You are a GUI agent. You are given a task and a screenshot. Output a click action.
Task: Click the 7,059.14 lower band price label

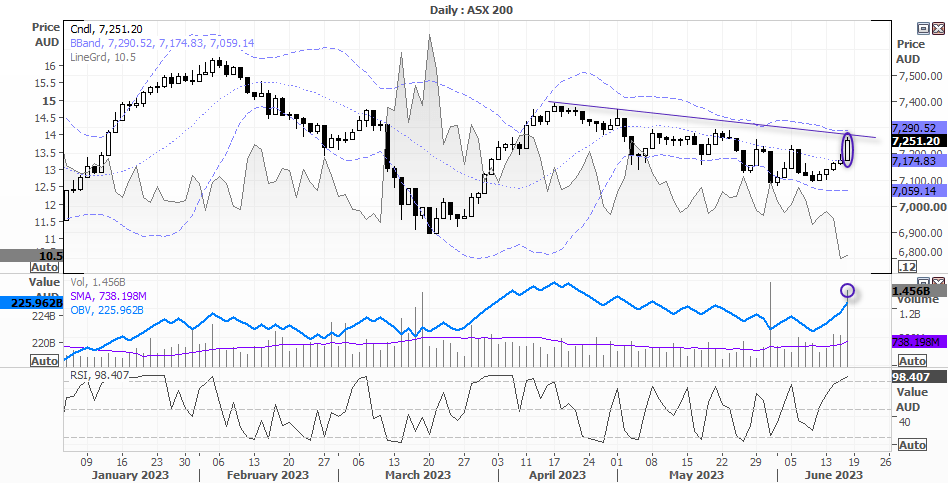tap(917, 190)
